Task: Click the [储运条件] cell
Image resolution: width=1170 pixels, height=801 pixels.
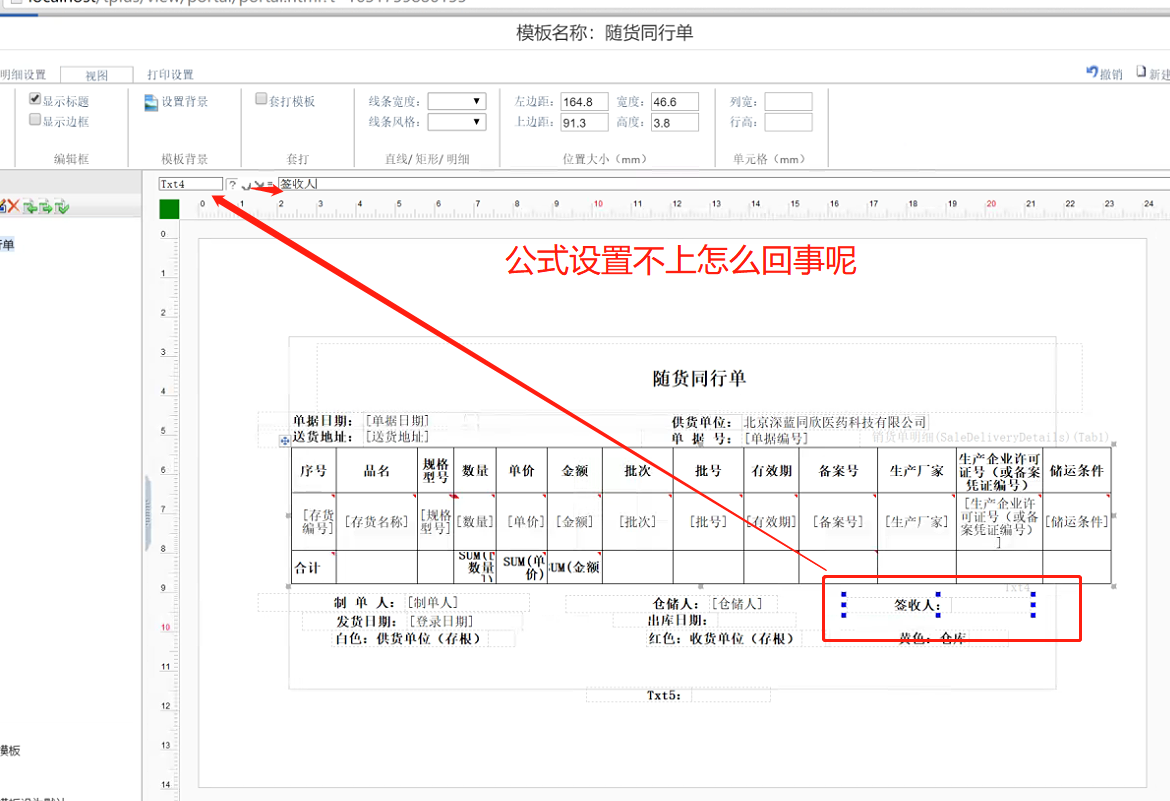Action: tap(1076, 522)
